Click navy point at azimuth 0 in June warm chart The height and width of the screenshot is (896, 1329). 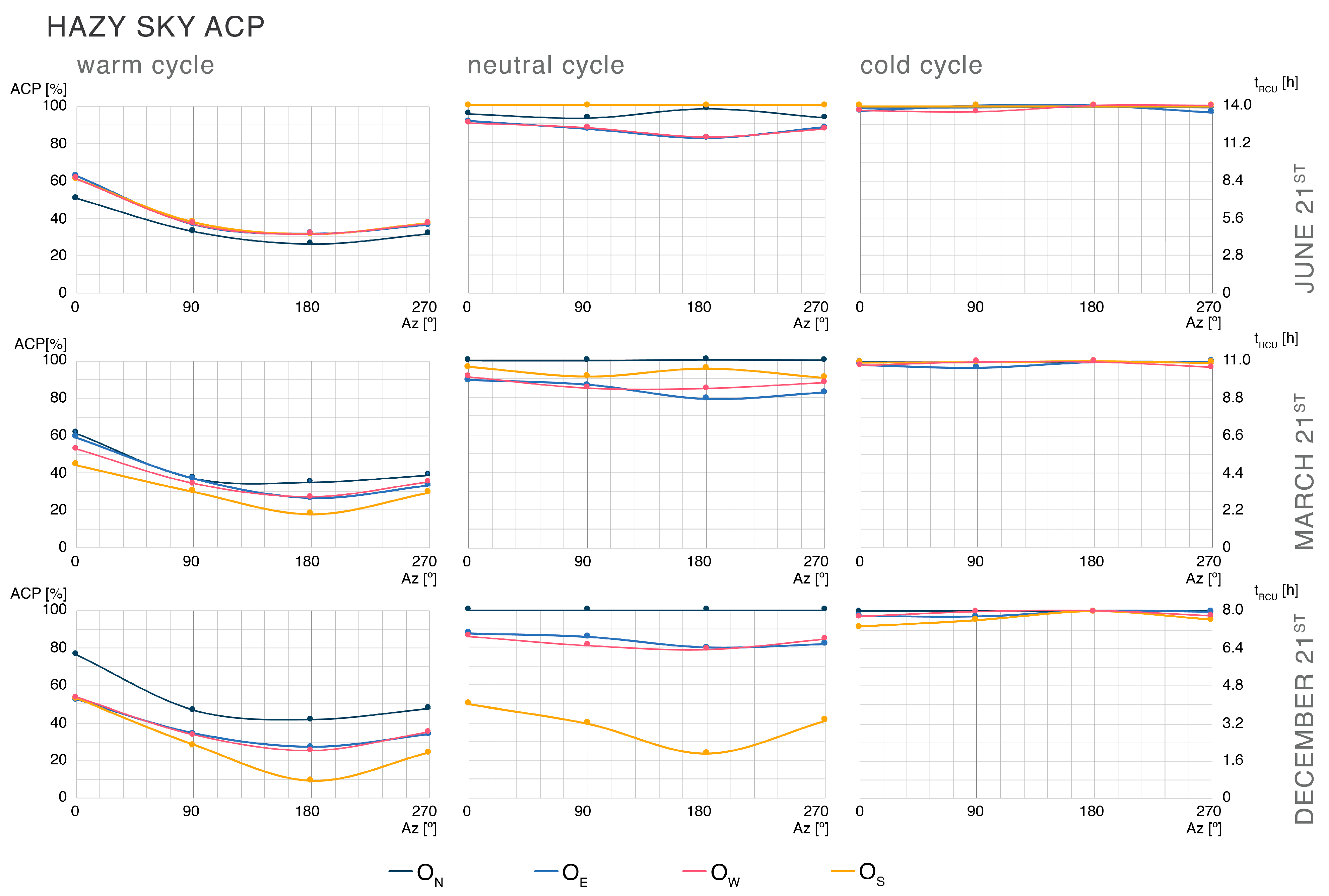(75, 198)
